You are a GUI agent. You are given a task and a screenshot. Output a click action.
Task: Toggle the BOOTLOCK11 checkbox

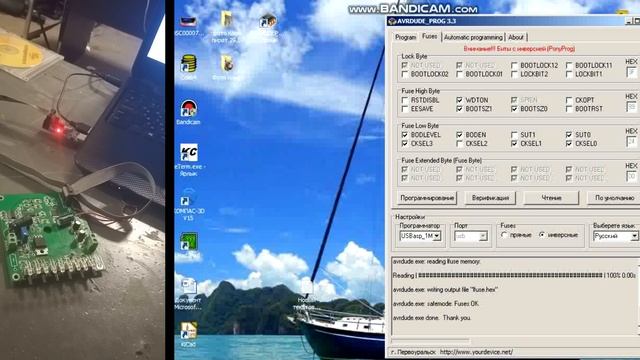pyautogui.click(x=569, y=65)
